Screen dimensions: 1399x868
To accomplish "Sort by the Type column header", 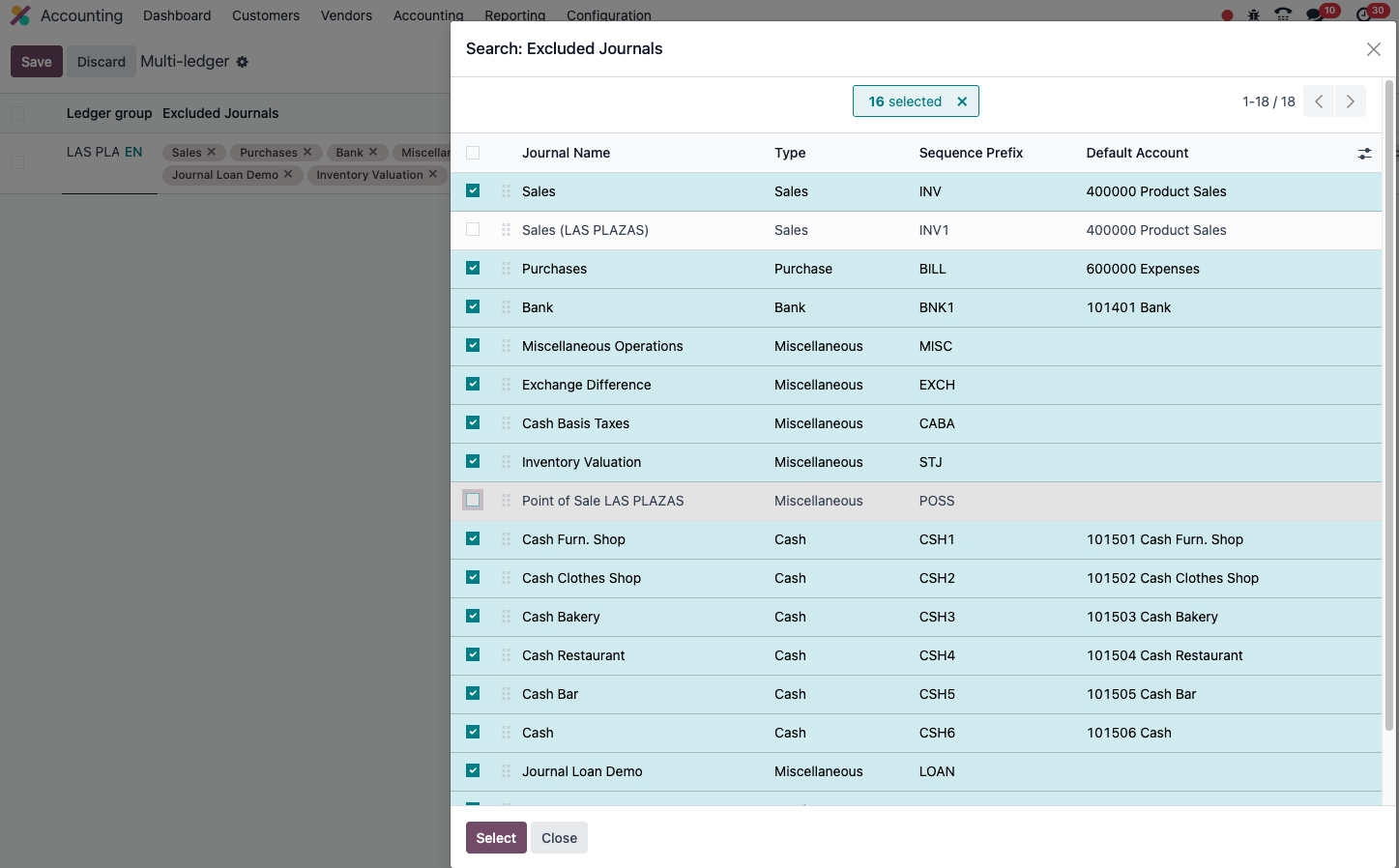I will pos(790,153).
